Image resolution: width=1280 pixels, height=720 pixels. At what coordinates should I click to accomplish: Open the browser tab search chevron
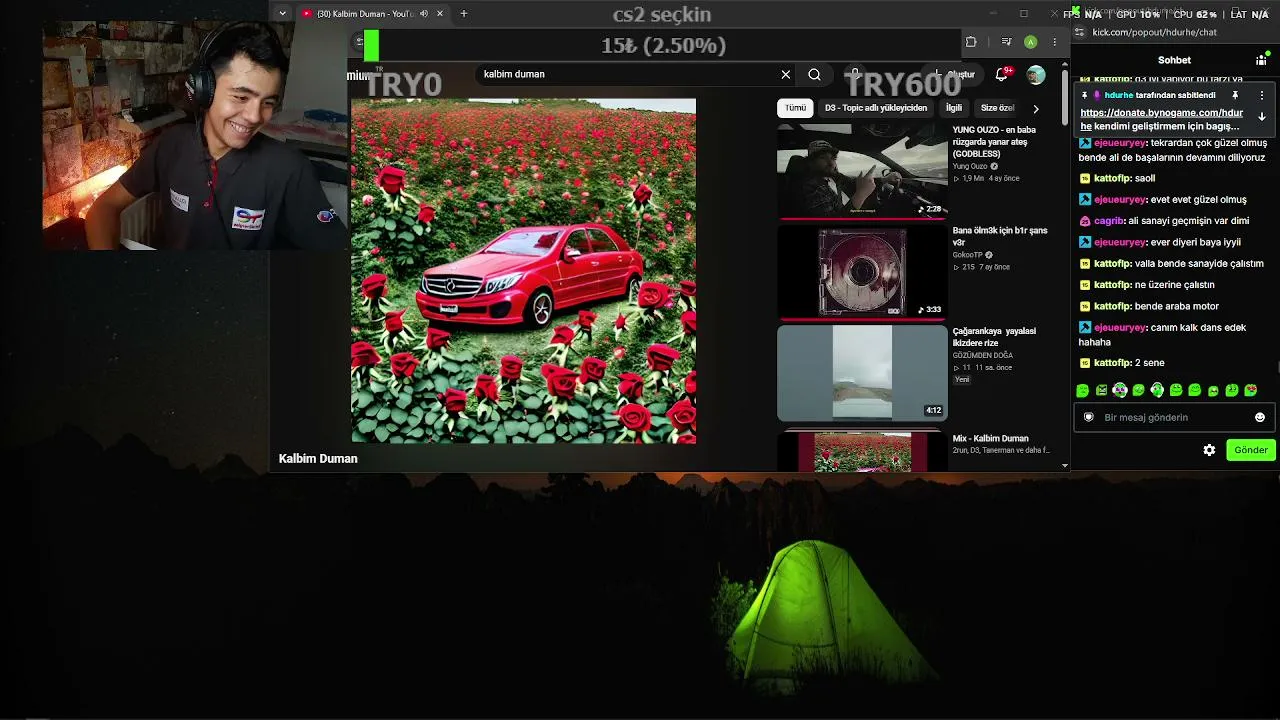point(283,14)
